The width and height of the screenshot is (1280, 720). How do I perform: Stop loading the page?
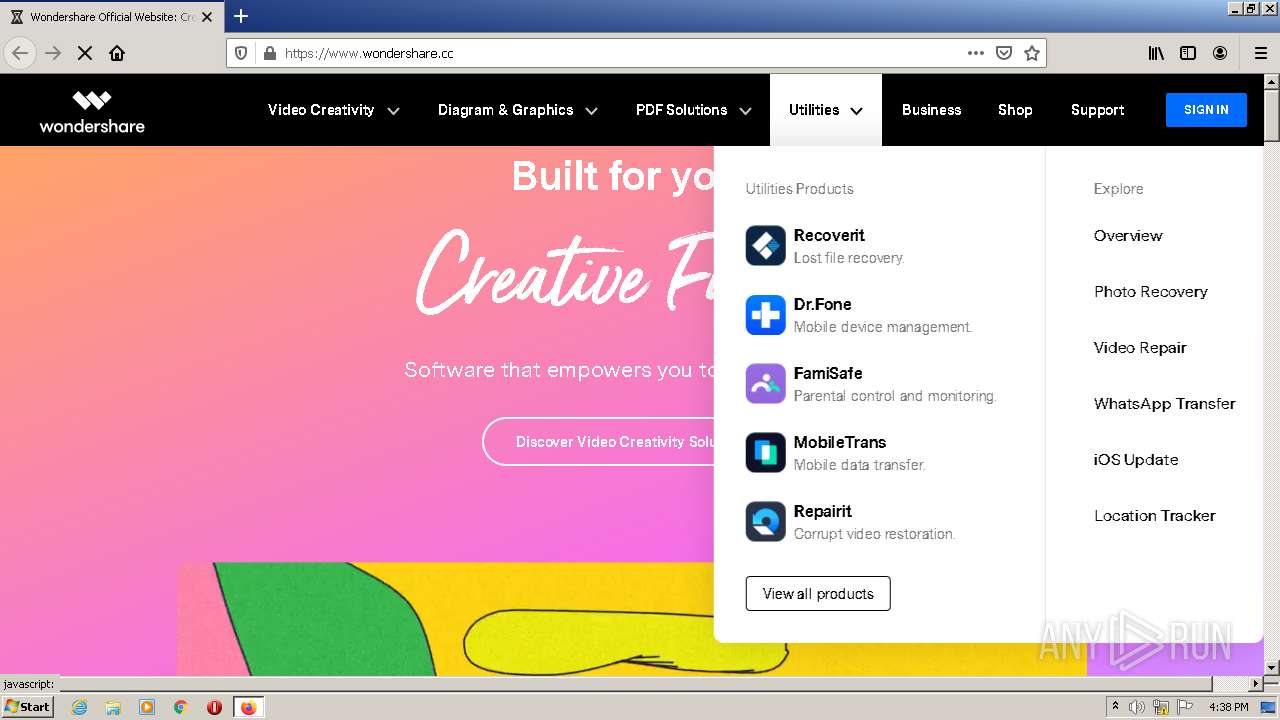tap(85, 53)
